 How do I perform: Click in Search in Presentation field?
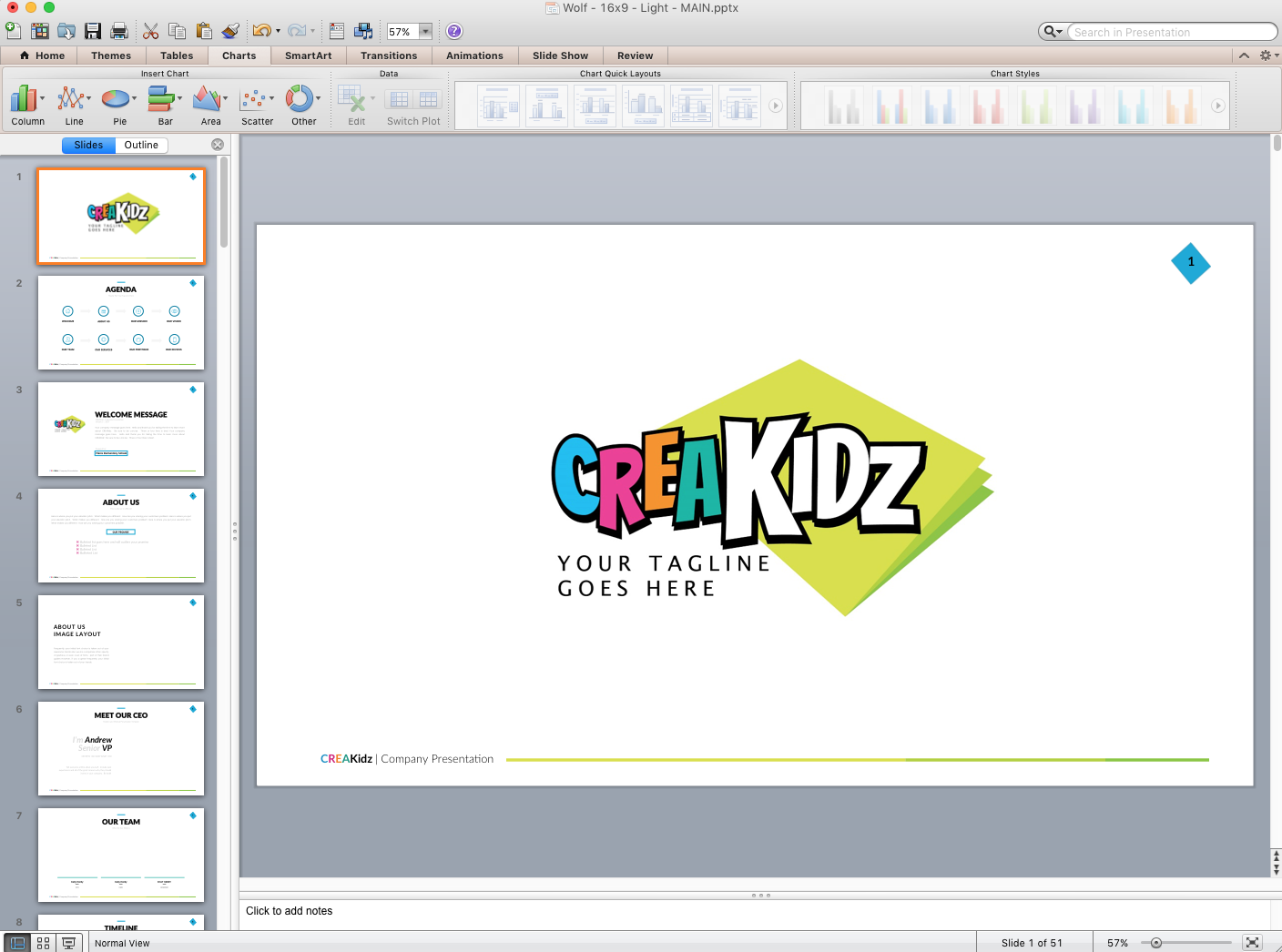click(x=1172, y=32)
